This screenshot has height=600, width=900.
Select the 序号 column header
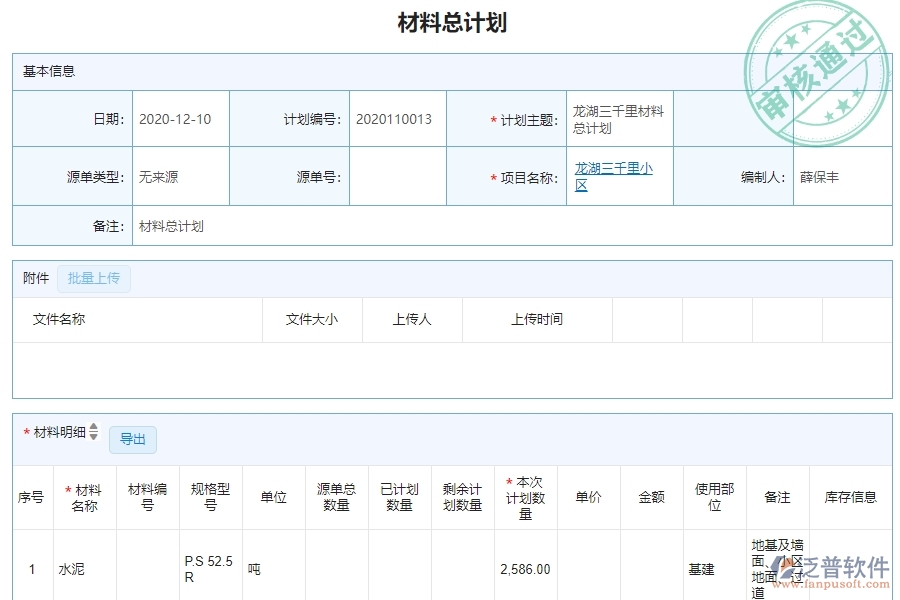[31, 495]
